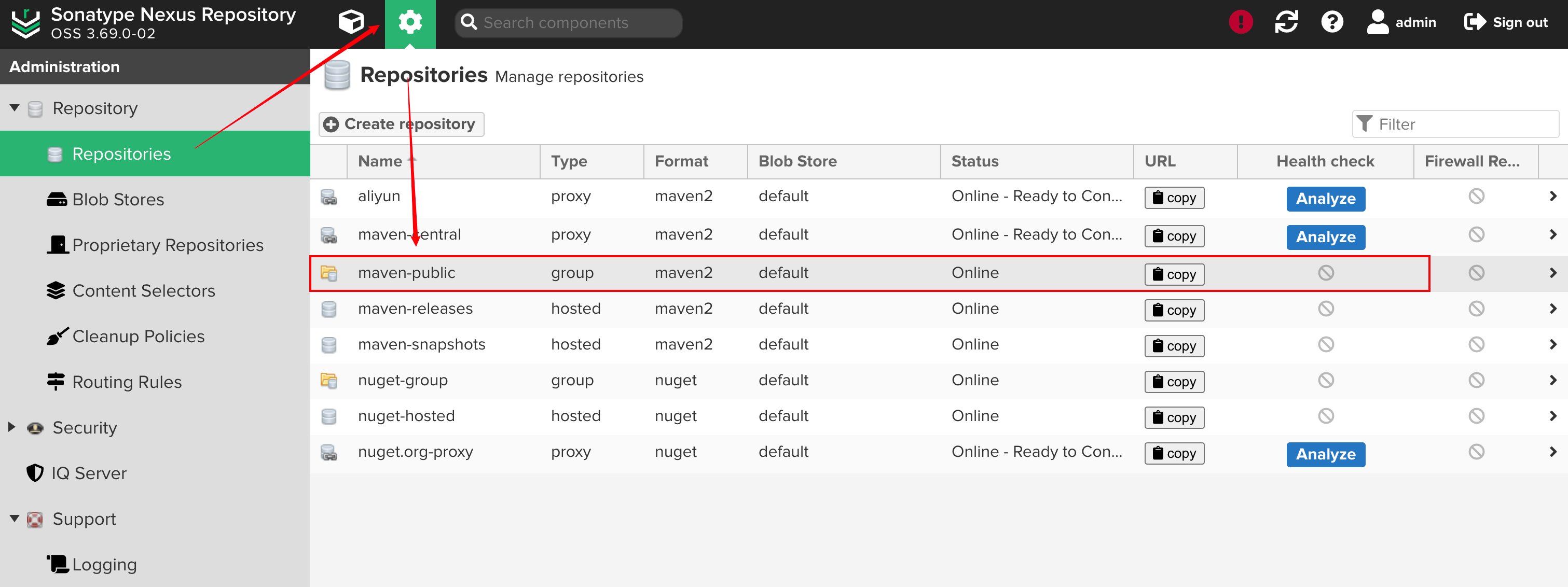Open Blob Stores in sidebar

(x=118, y=200)
